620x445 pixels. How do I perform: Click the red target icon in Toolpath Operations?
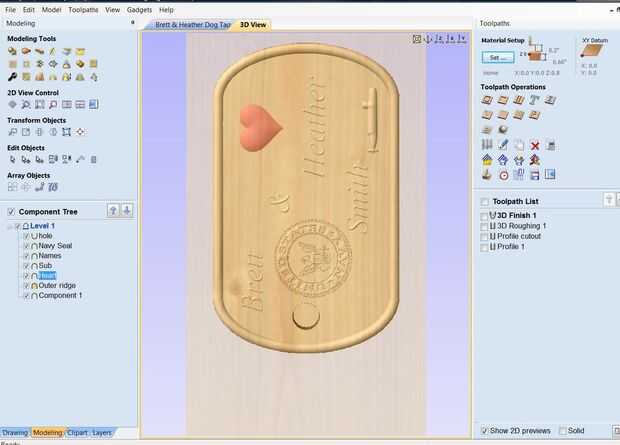503,175
